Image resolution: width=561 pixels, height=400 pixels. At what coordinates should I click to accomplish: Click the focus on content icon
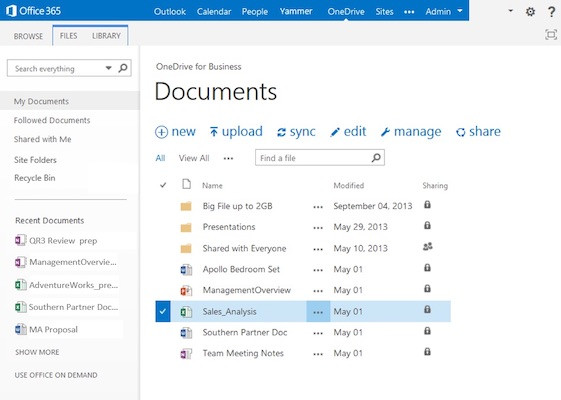551,35
